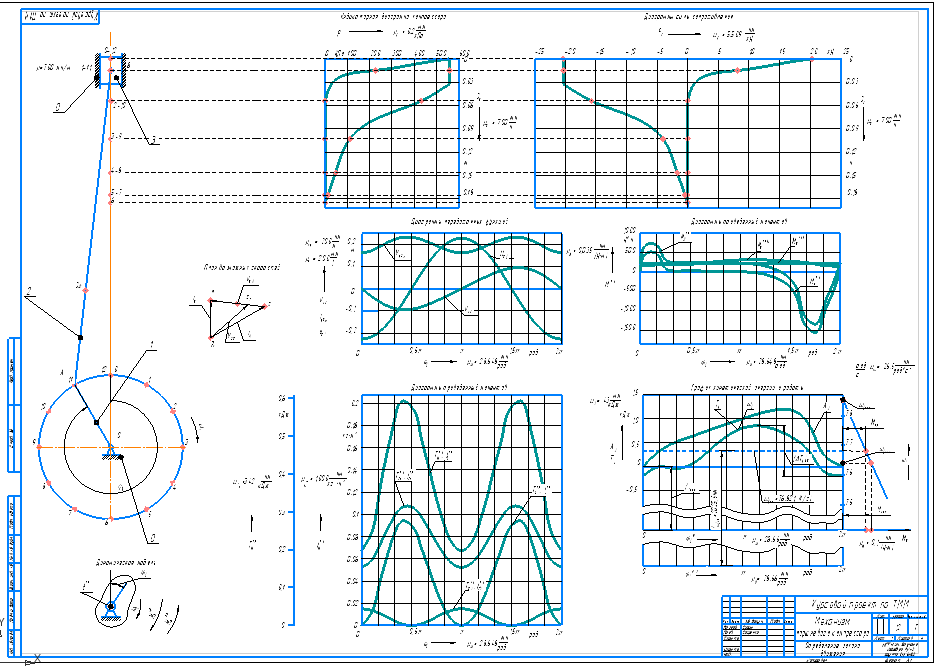Select the reduced moments graph with the dip

point(740,288)
